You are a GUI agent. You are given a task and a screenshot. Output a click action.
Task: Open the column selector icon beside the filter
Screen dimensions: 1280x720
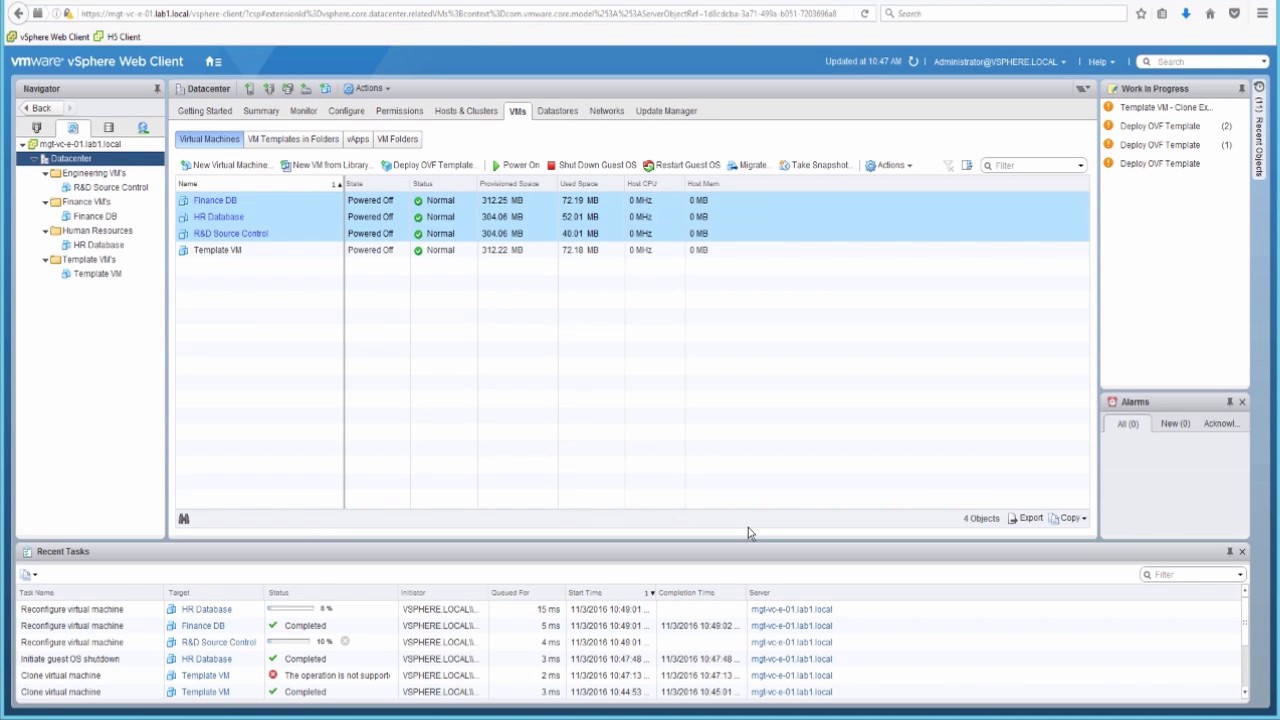click(x=967, y=165)
